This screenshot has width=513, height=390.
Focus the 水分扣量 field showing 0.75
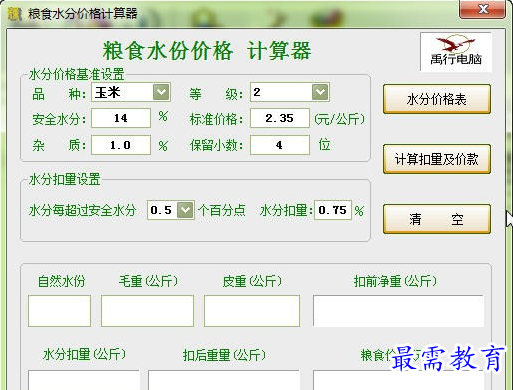pos(333,210)
